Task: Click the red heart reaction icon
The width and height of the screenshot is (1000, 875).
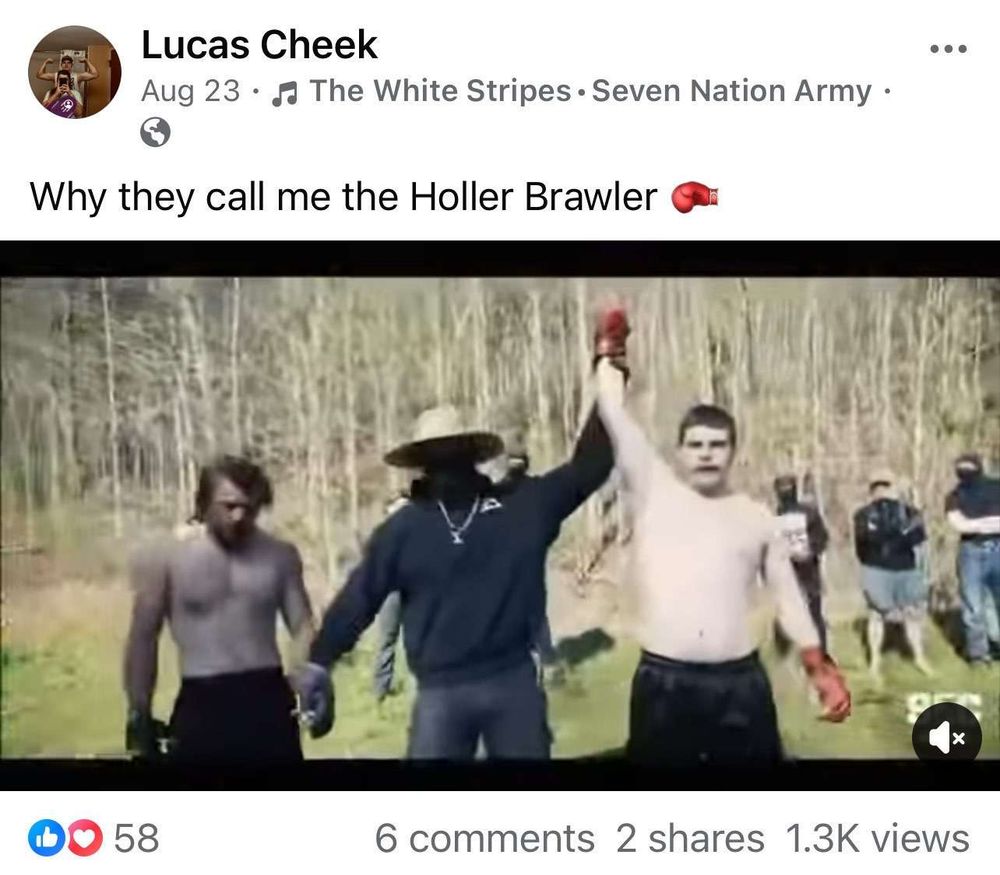Action: 85,838
